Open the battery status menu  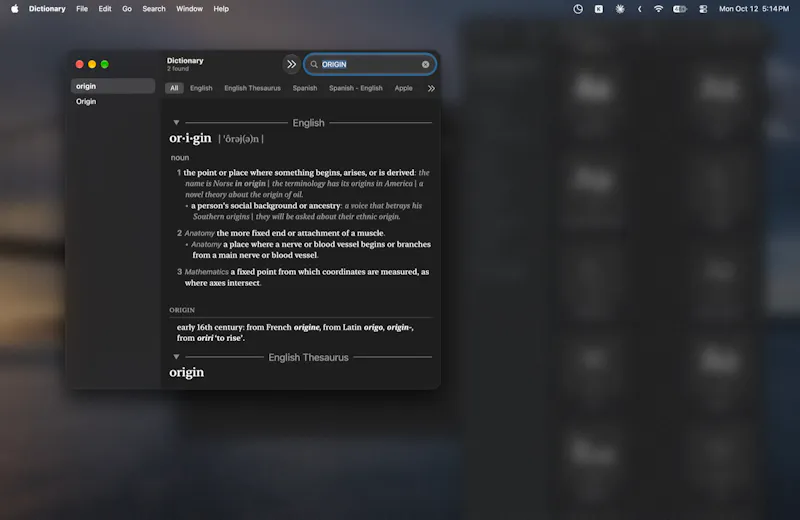pos(680,9)
